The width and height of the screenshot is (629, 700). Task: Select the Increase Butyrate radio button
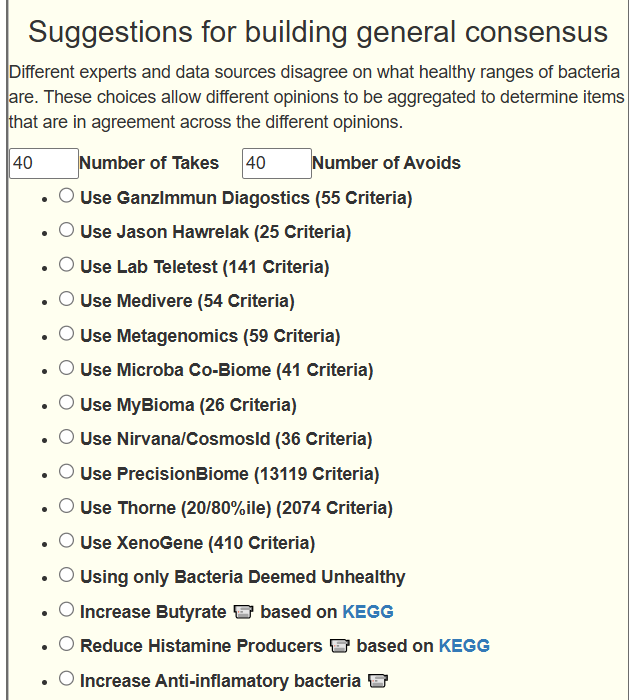click(x=66, y=610)
